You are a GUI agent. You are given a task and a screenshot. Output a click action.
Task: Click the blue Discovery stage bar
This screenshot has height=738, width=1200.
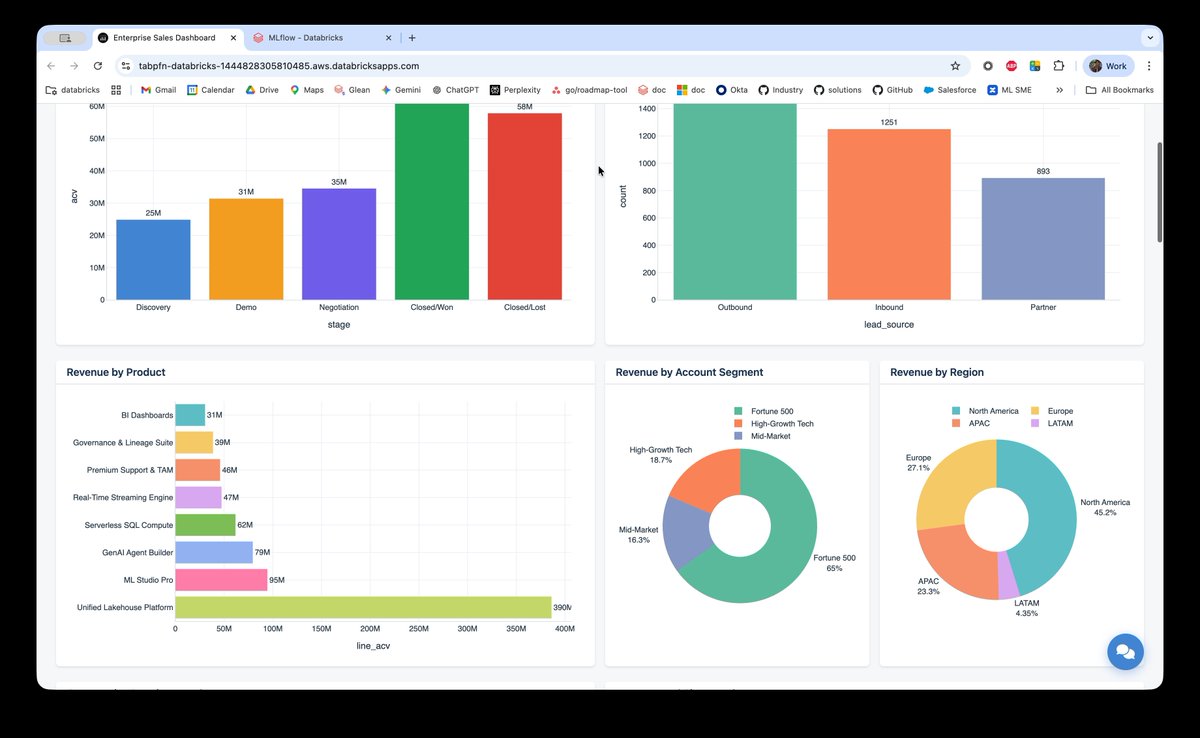pyautogui.click(x=153, y=259)
